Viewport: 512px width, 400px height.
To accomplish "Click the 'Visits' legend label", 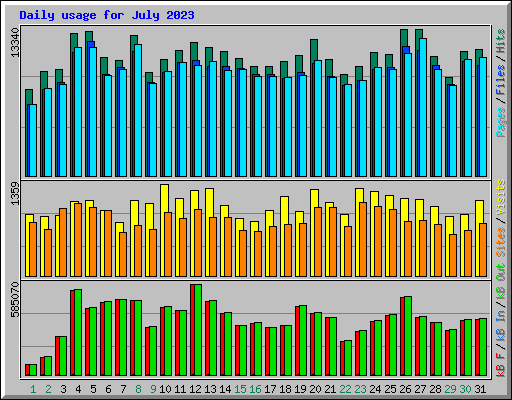I will [501, 197].
